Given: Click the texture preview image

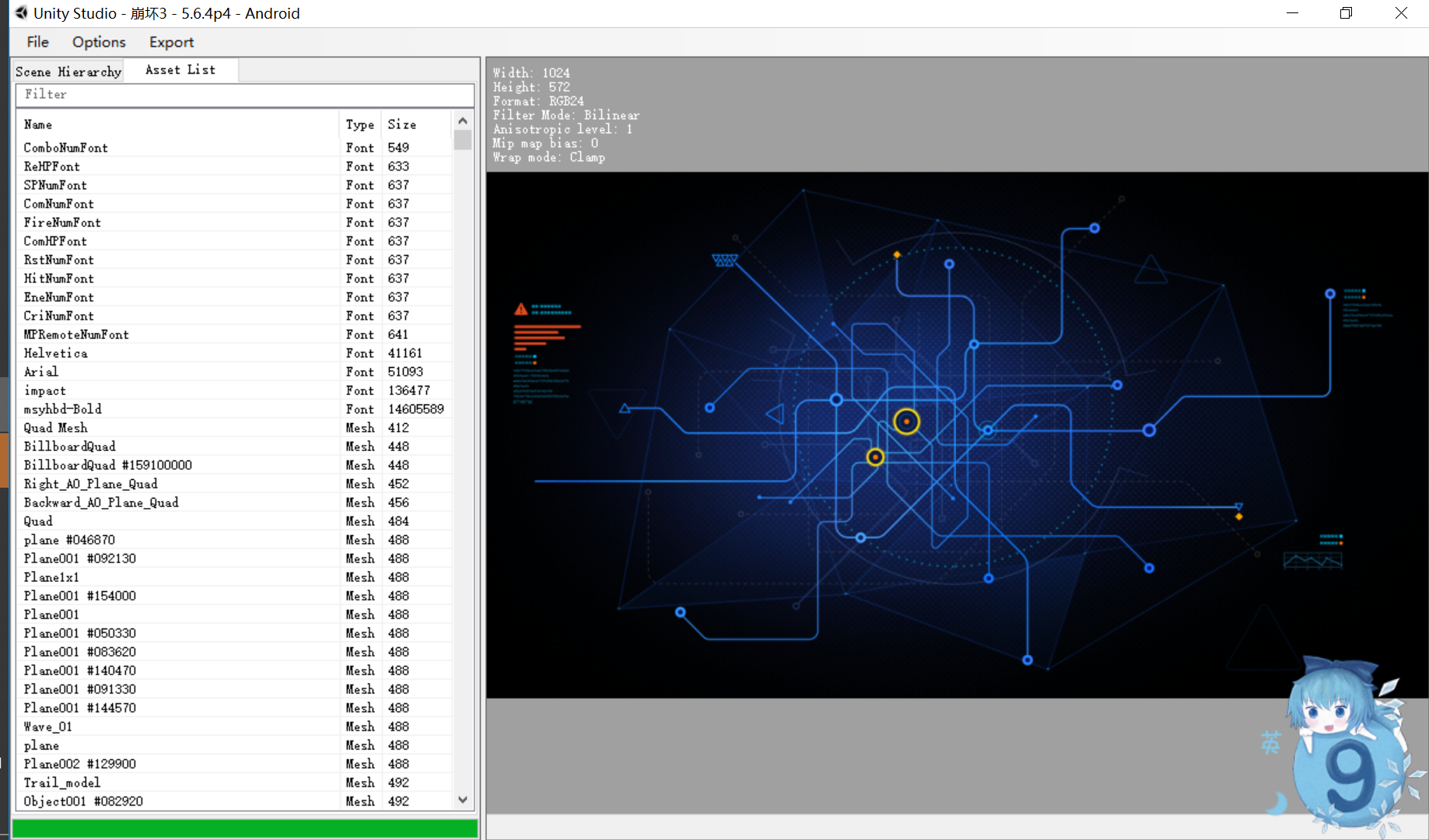Looking at the screenshot, I should pos(957,434).
